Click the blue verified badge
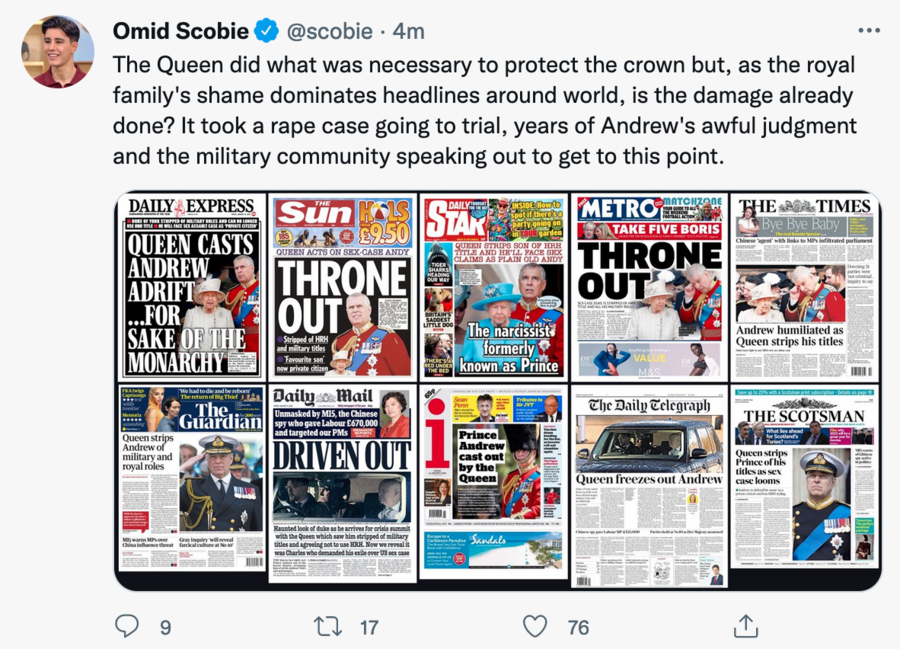 (266, 30)
